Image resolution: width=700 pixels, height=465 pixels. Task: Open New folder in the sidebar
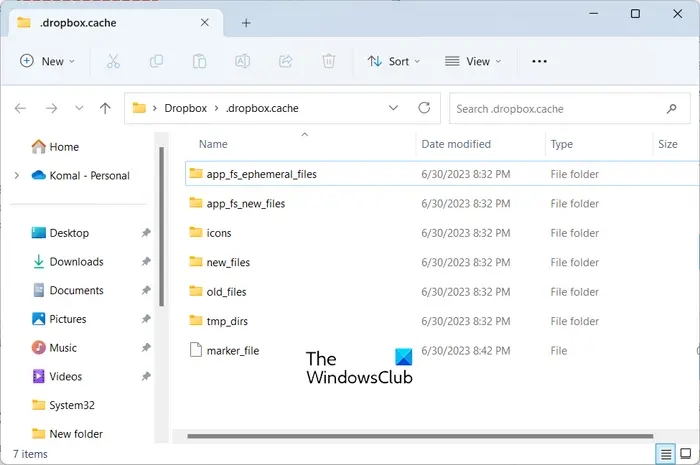point(67,434)
